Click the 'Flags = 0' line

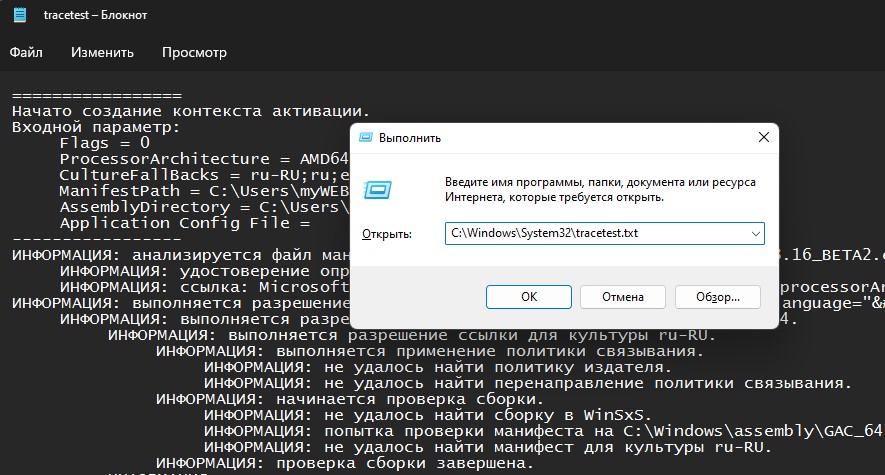105,143
